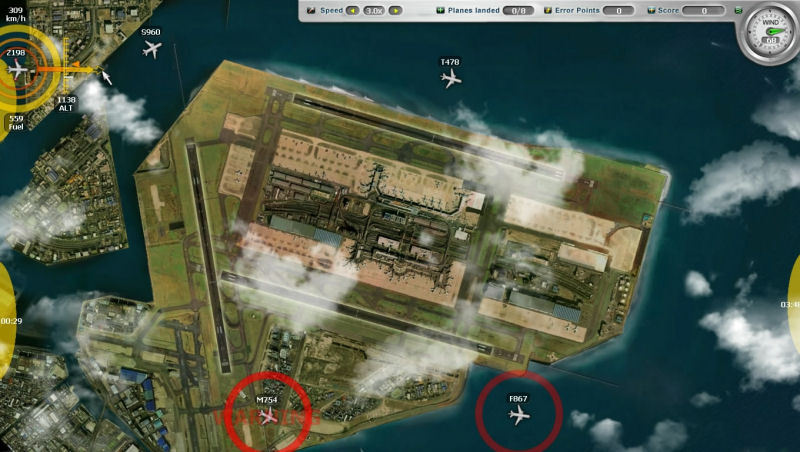Select airplane F867 inside the red circle
This screenshot has height=452, width=800.
click(519, 415)
